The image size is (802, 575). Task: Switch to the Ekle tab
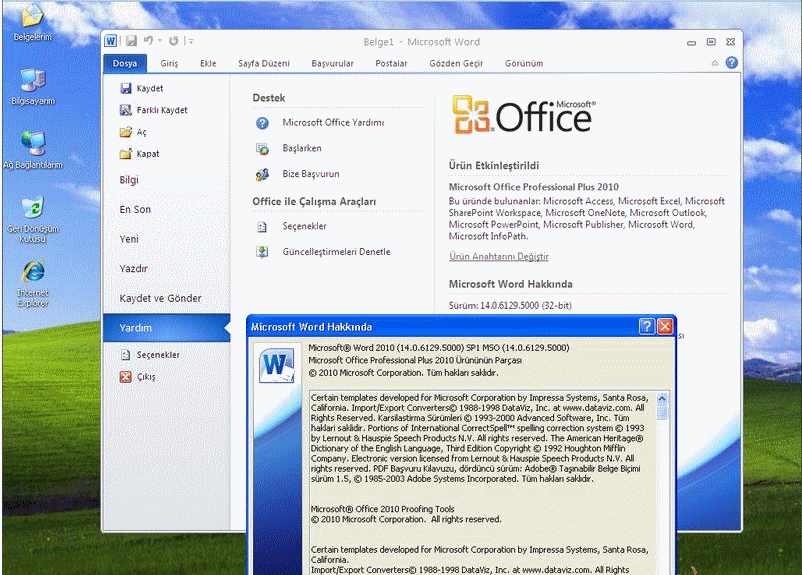click(x=208, y=63)
